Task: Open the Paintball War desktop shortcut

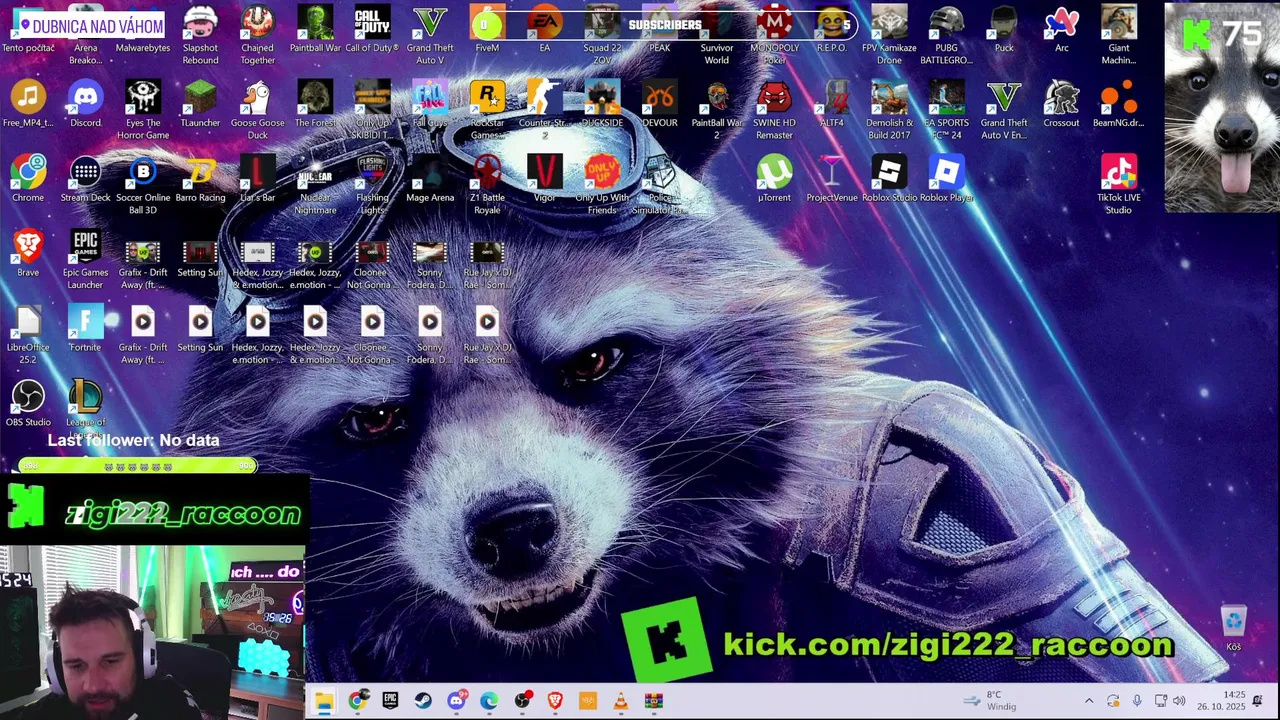Action: coord(315,30)
